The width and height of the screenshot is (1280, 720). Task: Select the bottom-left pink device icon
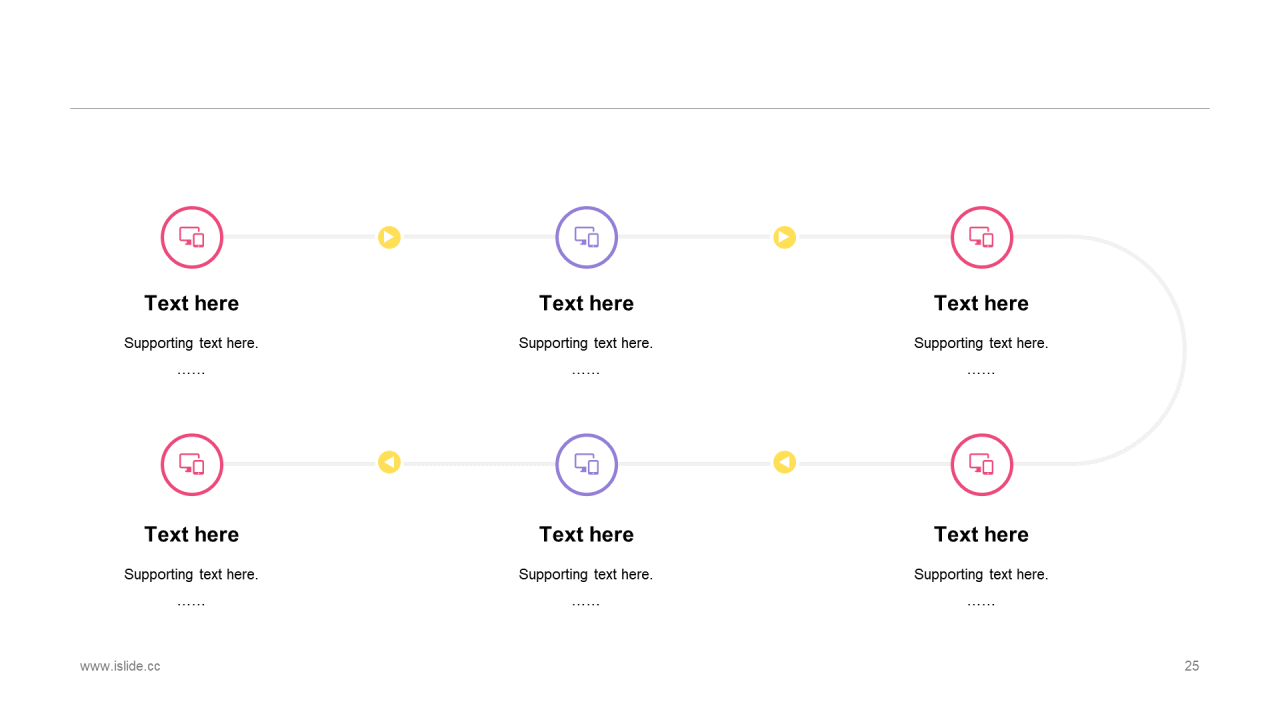click(192, 464)
